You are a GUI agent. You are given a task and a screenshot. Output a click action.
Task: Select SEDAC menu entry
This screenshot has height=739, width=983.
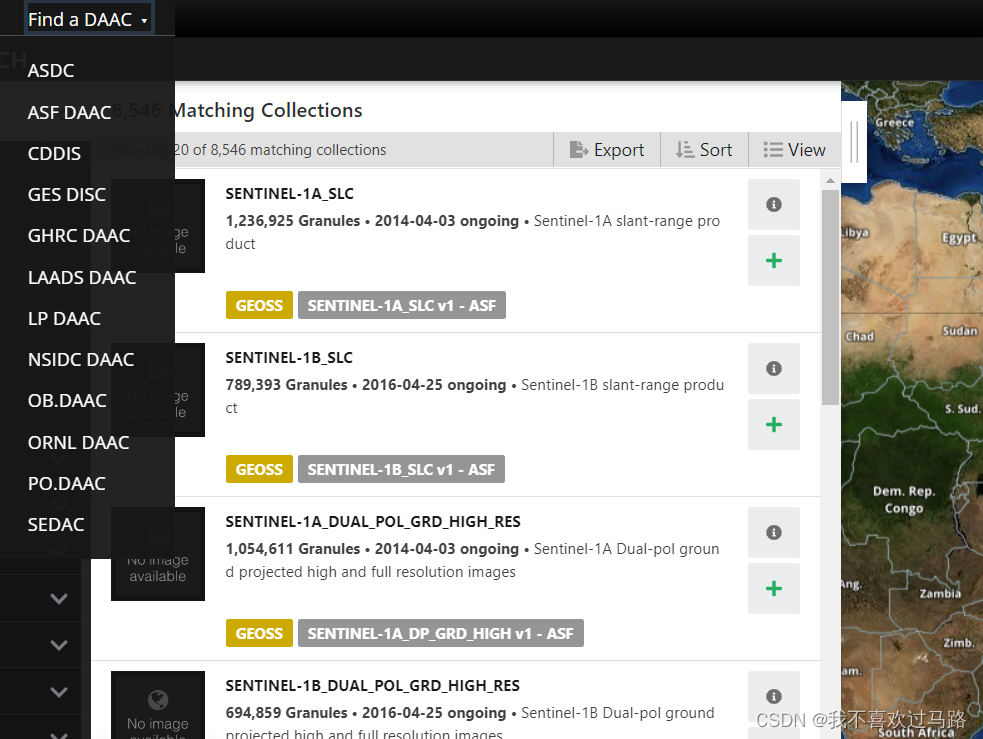[x=56, y=525]
